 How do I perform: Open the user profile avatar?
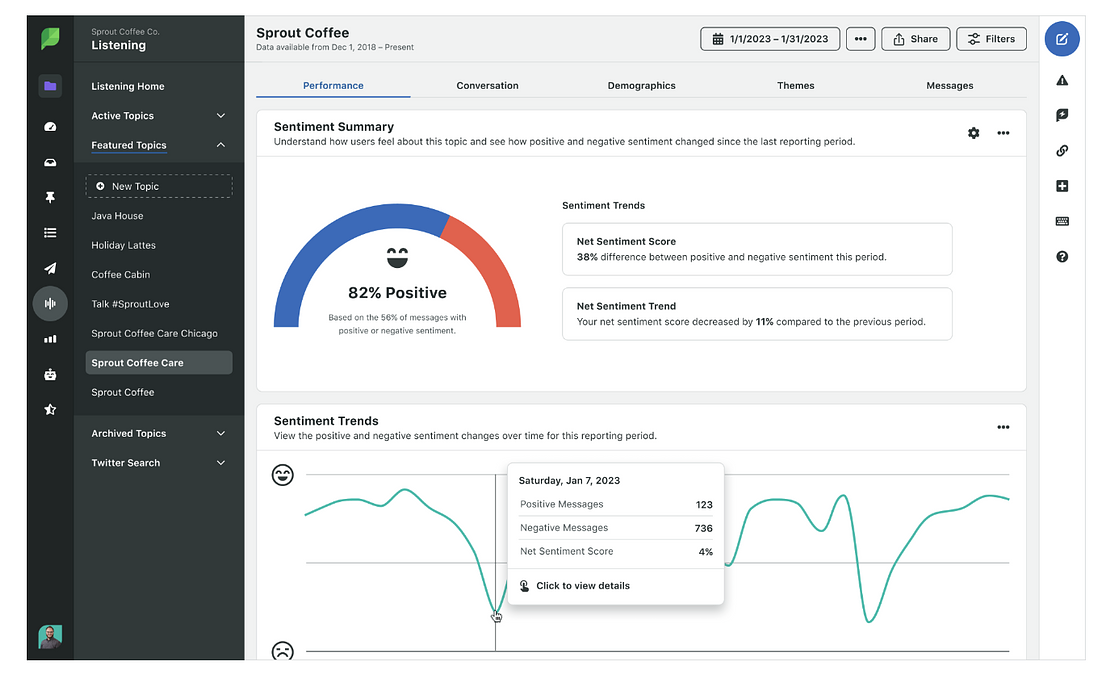50,637
